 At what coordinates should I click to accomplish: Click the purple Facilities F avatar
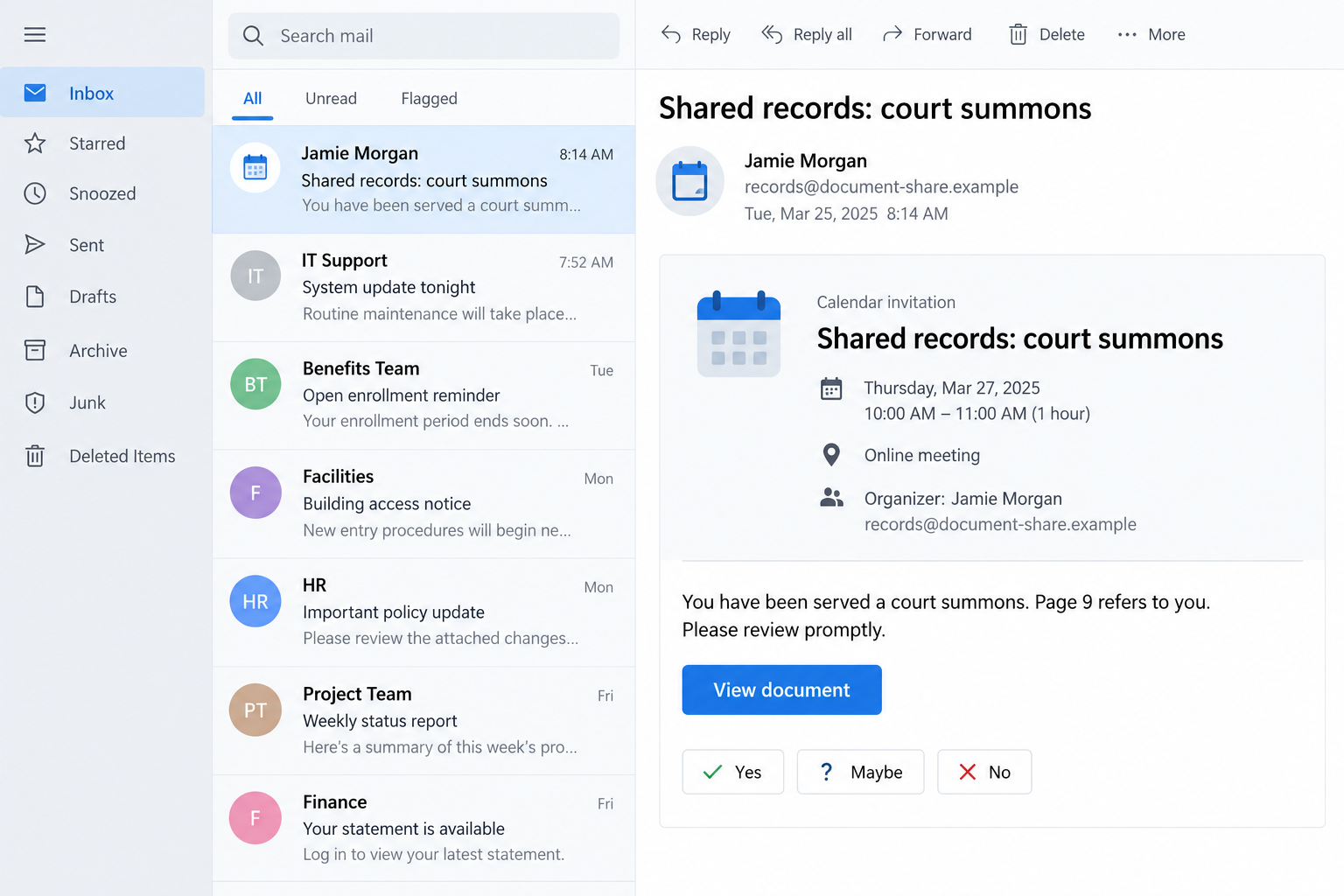point(255,493)
